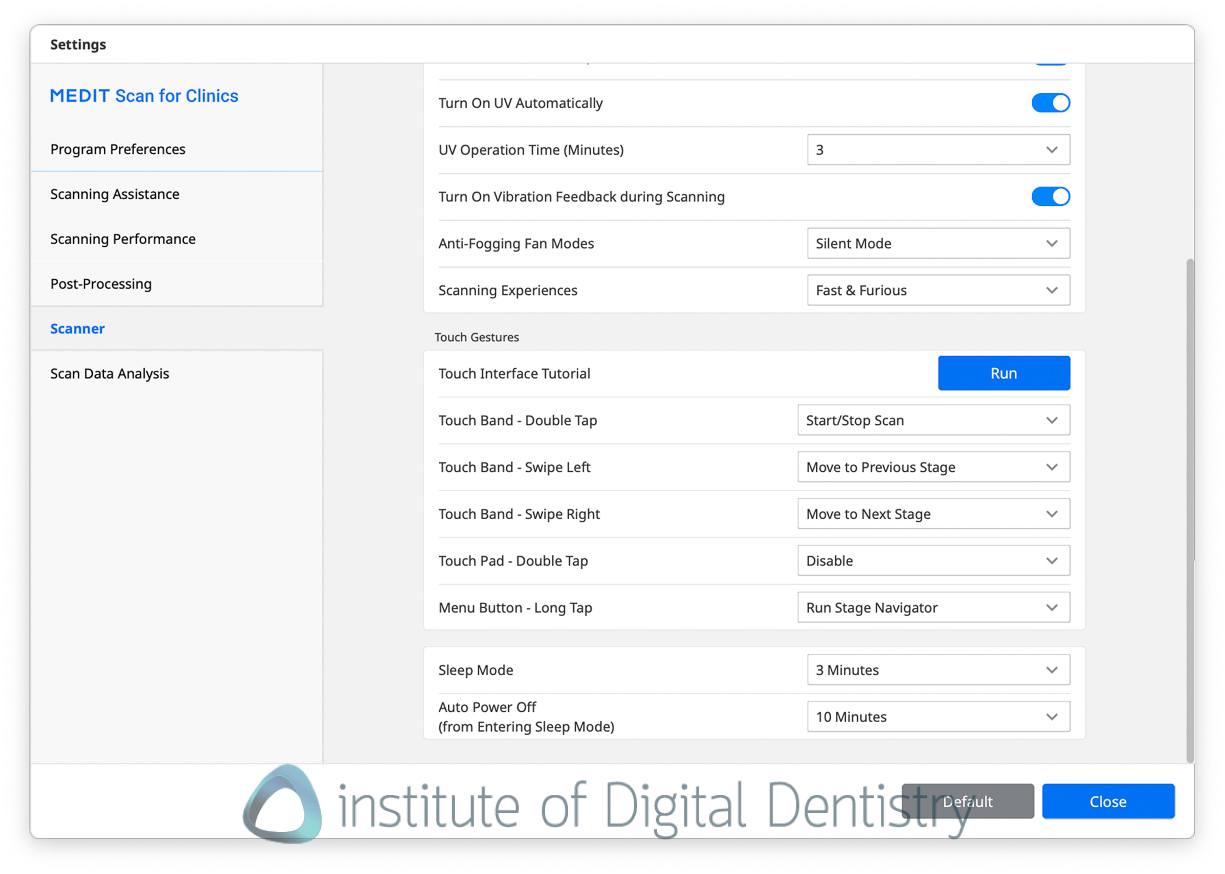Open Touch Band Swipe Left dropdown
The width and height of the screenshot is (1225, 874).
pos(933,467)
